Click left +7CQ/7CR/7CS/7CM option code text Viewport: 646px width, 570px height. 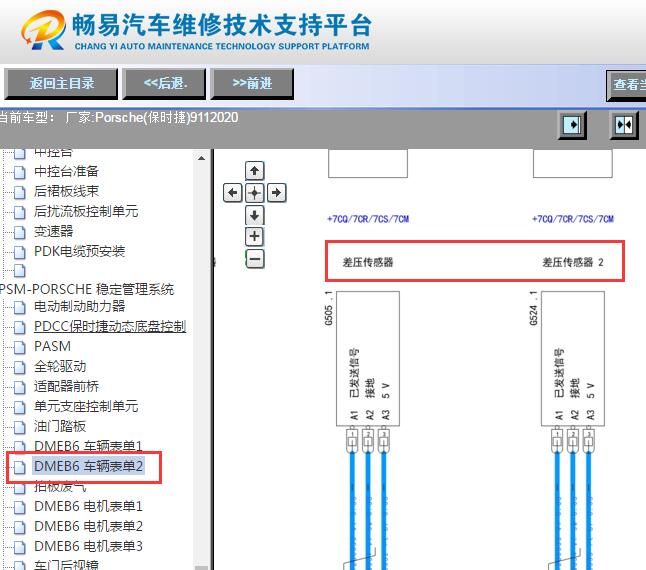(368, 219)
